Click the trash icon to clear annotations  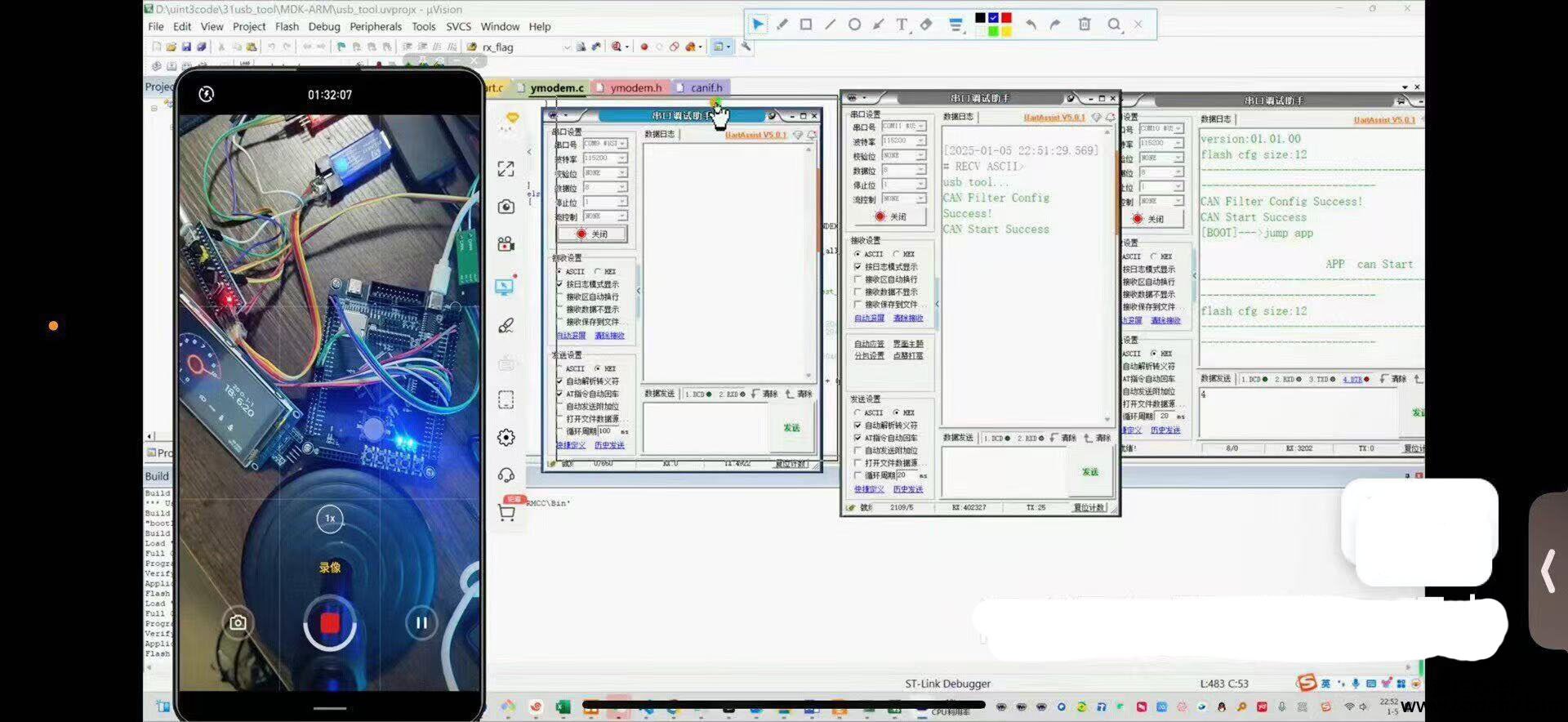click(1085, 25)
